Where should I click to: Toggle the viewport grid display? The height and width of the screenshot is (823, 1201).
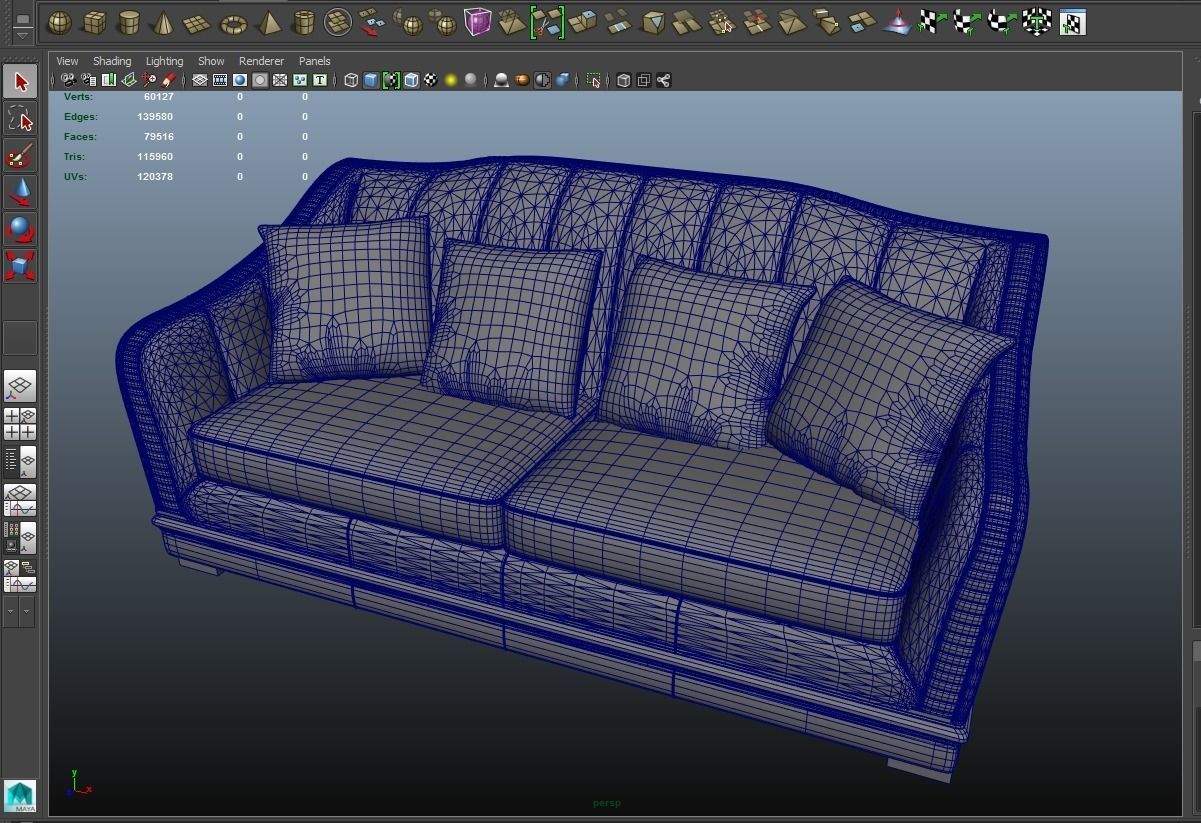click(x=200, y=80)
